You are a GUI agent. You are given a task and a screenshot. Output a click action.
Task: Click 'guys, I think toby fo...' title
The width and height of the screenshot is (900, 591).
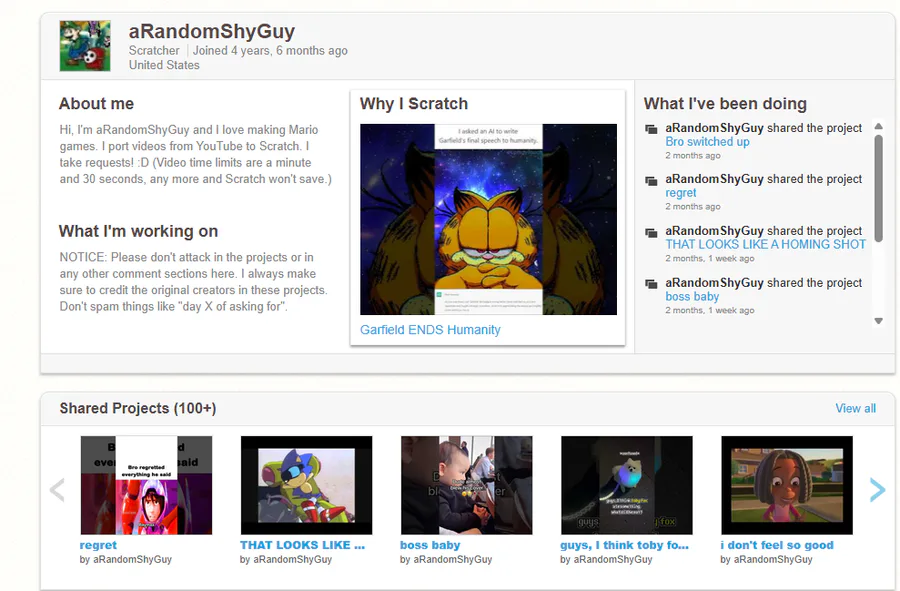pyautogui.click(x=624, y=545)
